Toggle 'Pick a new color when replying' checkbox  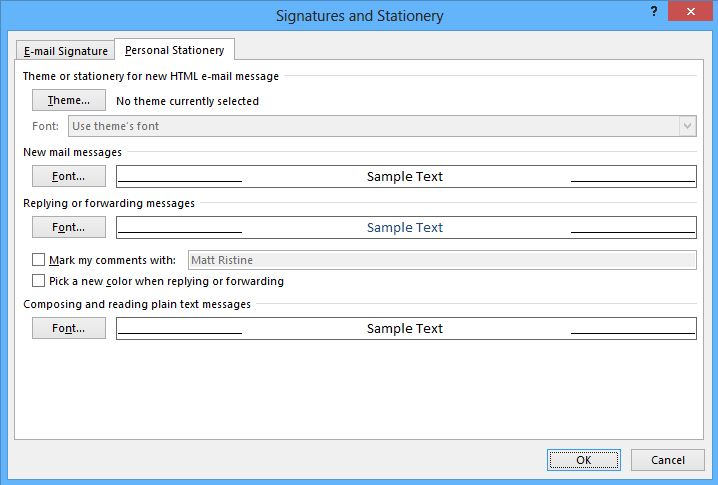pyautogui.click(x=39, y=282)
